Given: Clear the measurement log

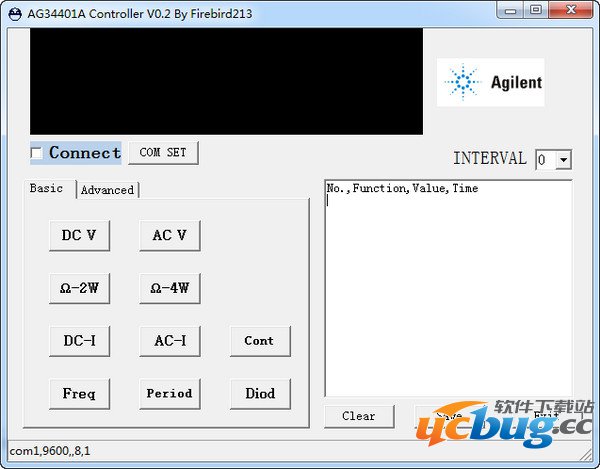Looking at the screenshot, I should 359,416.
